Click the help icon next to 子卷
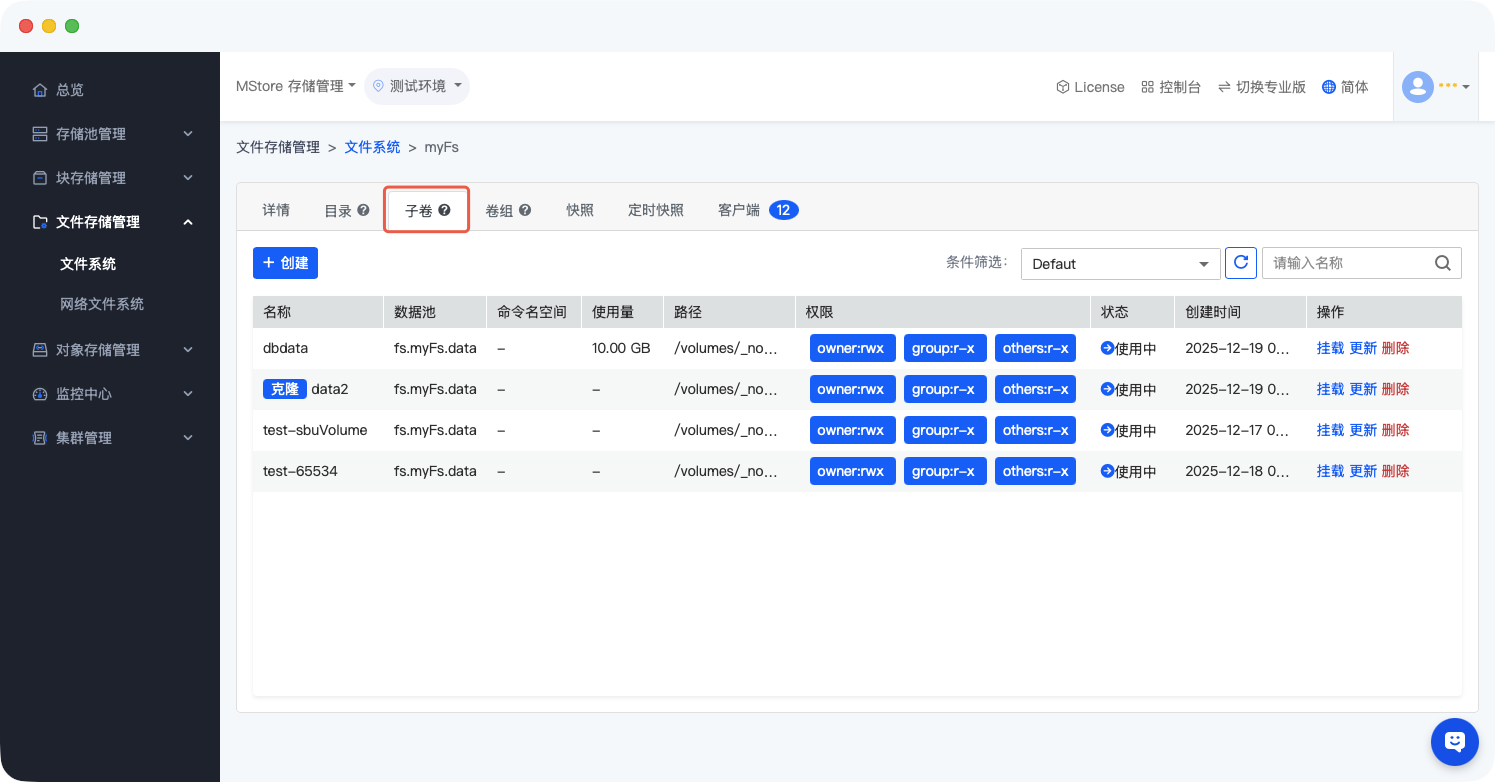 tap(445, 210)
